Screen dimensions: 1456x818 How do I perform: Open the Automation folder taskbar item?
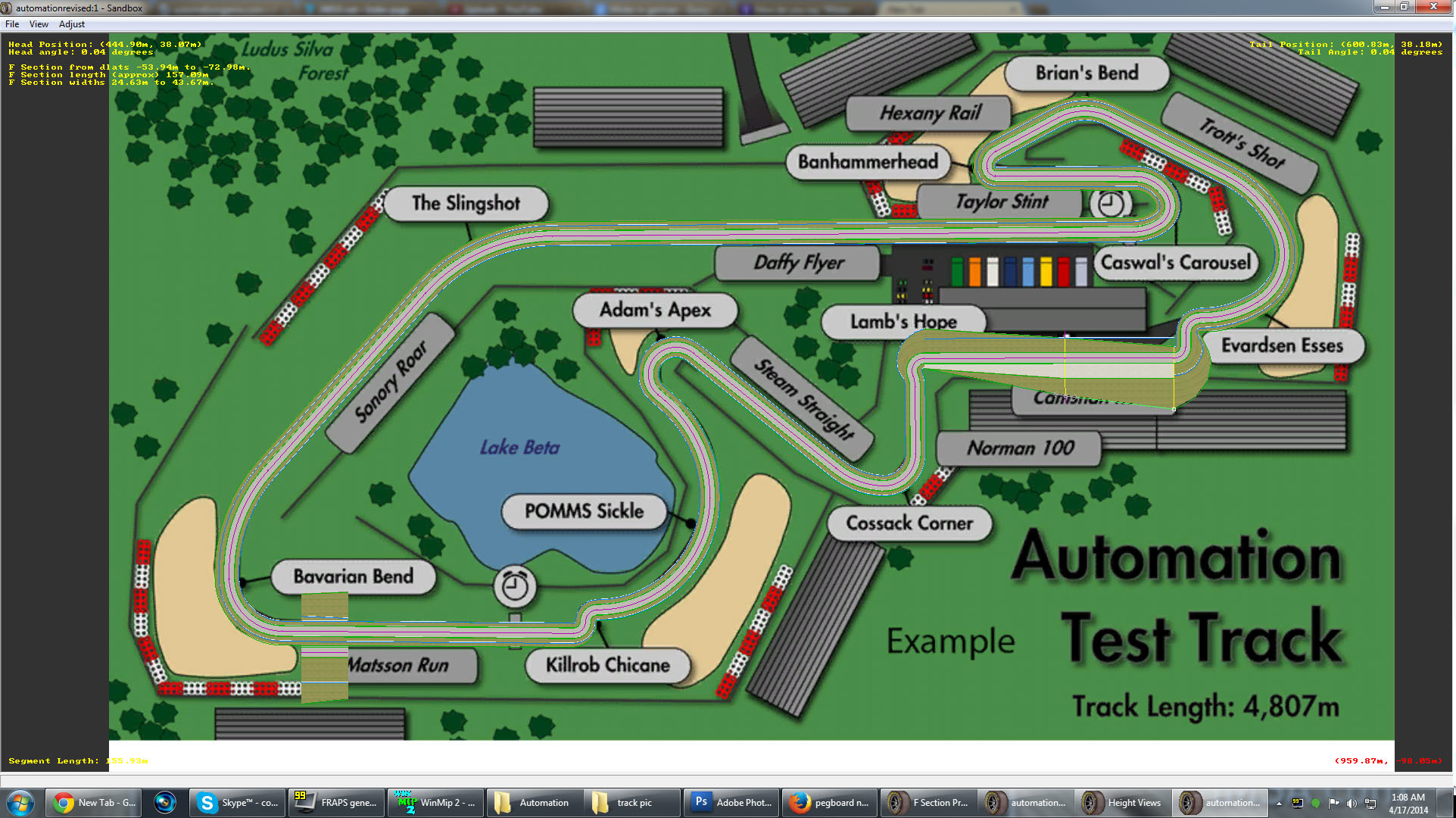point(534,803)
